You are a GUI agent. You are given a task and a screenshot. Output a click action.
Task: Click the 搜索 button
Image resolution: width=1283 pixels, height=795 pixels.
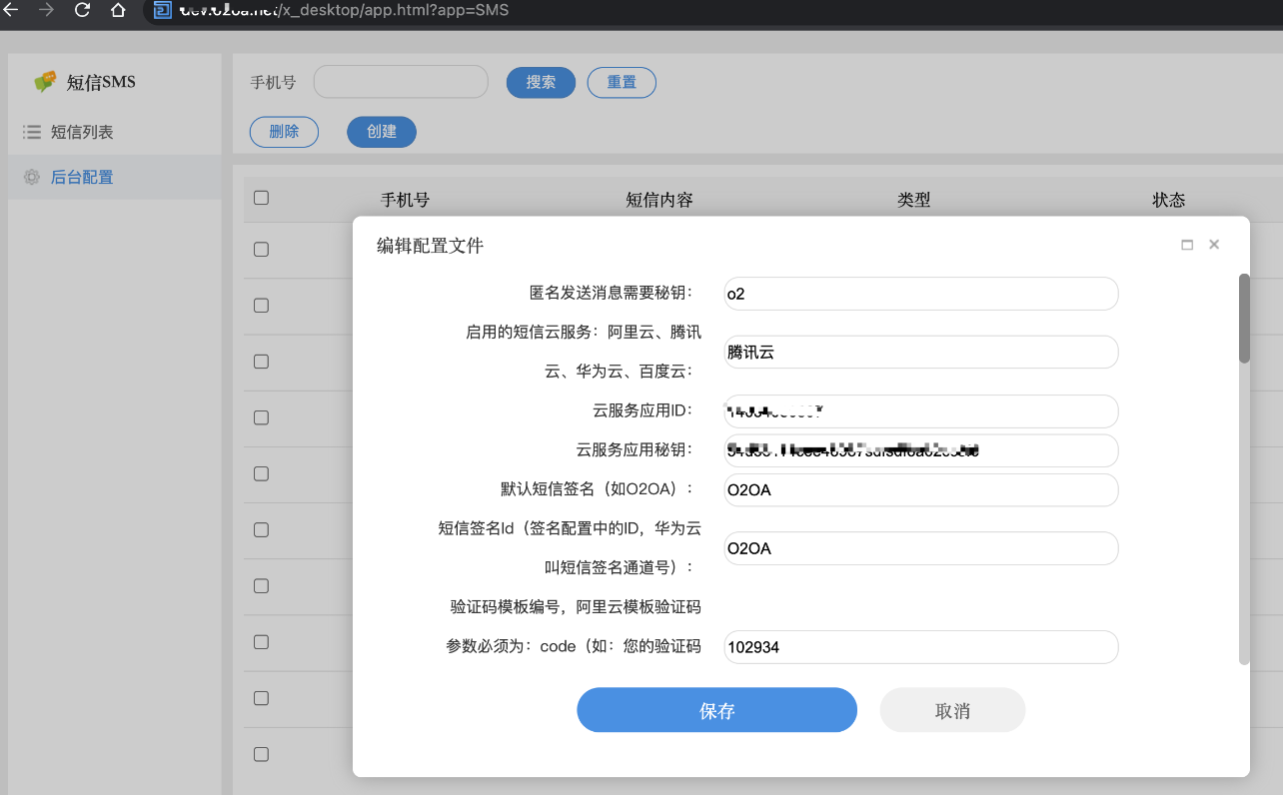click(541, 82)
